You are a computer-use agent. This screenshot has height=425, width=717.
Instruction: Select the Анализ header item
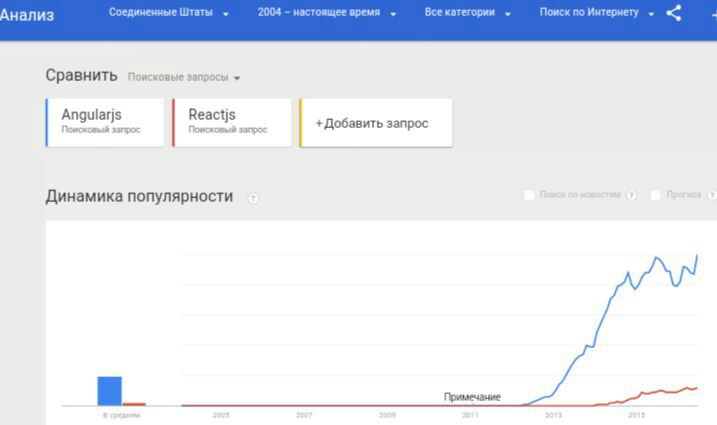27,15
